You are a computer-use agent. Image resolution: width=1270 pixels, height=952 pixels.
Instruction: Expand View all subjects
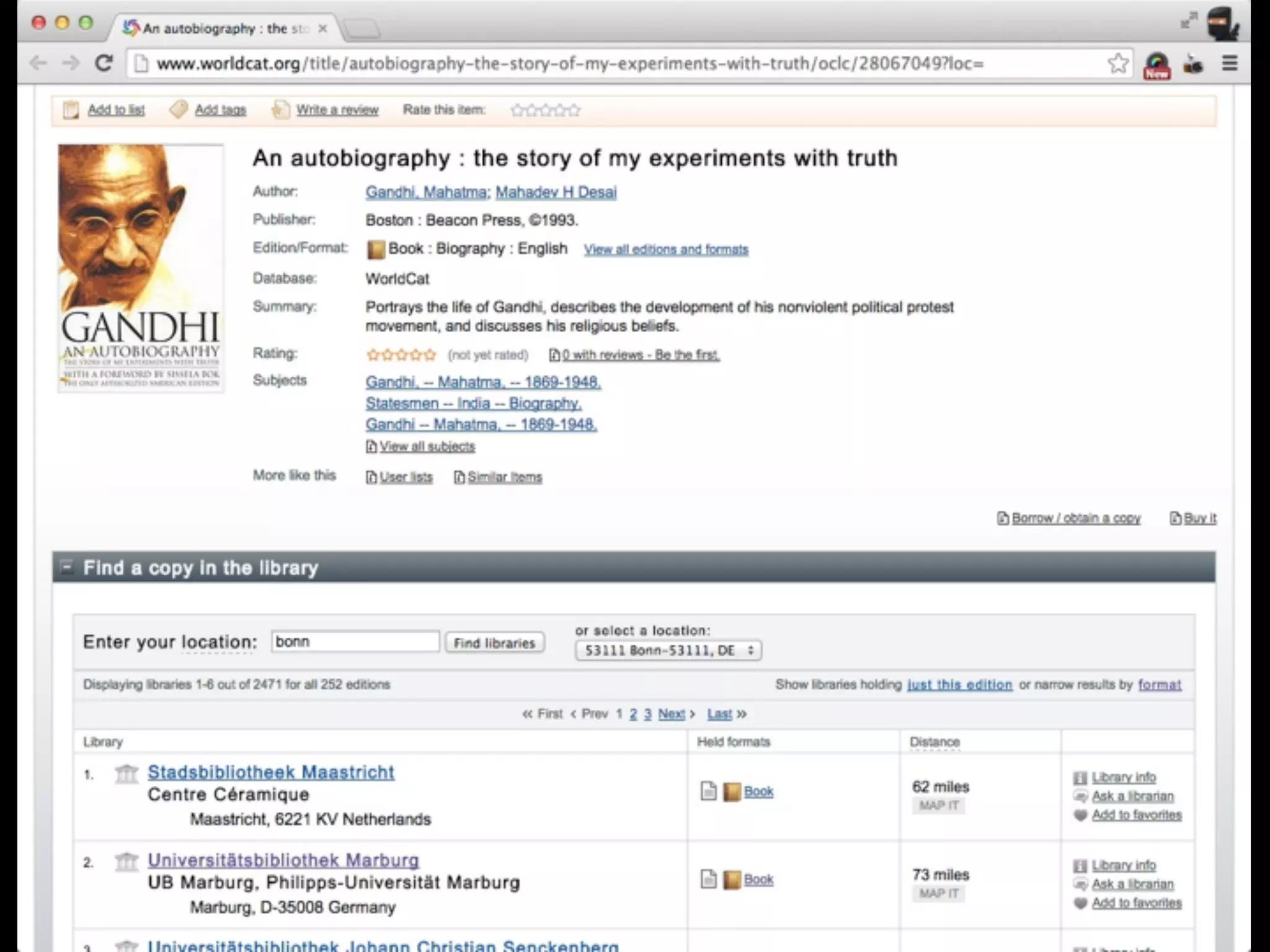427,446
